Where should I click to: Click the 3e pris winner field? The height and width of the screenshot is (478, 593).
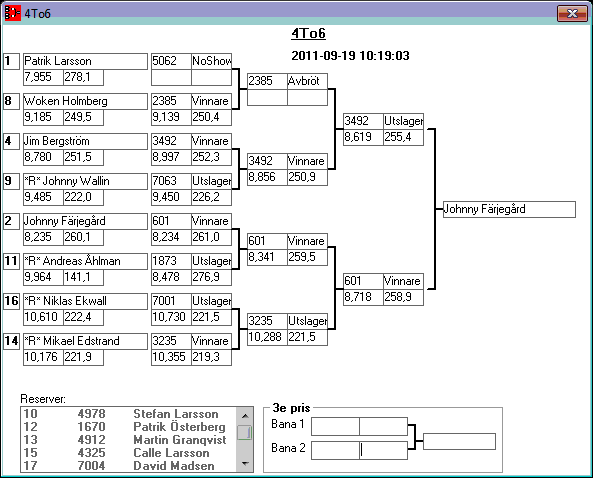point(459,442)
